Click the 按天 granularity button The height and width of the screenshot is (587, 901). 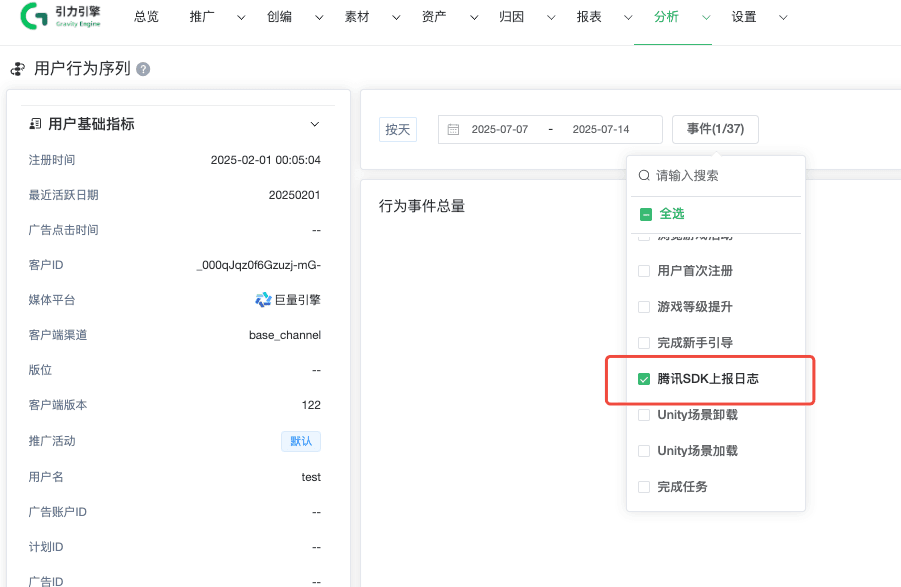pyautogui.click(x=398, y=129)
